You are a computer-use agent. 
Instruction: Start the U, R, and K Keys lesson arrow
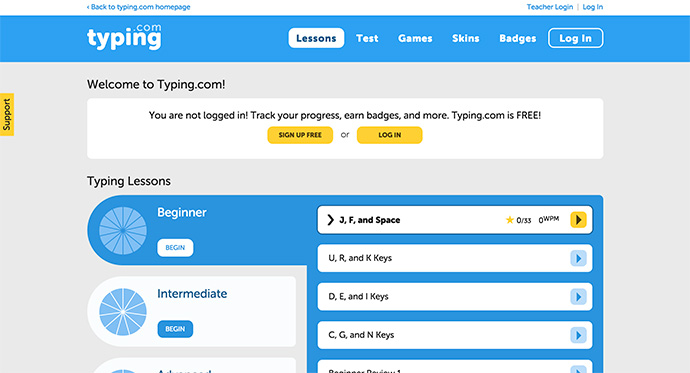coord(578,258)
